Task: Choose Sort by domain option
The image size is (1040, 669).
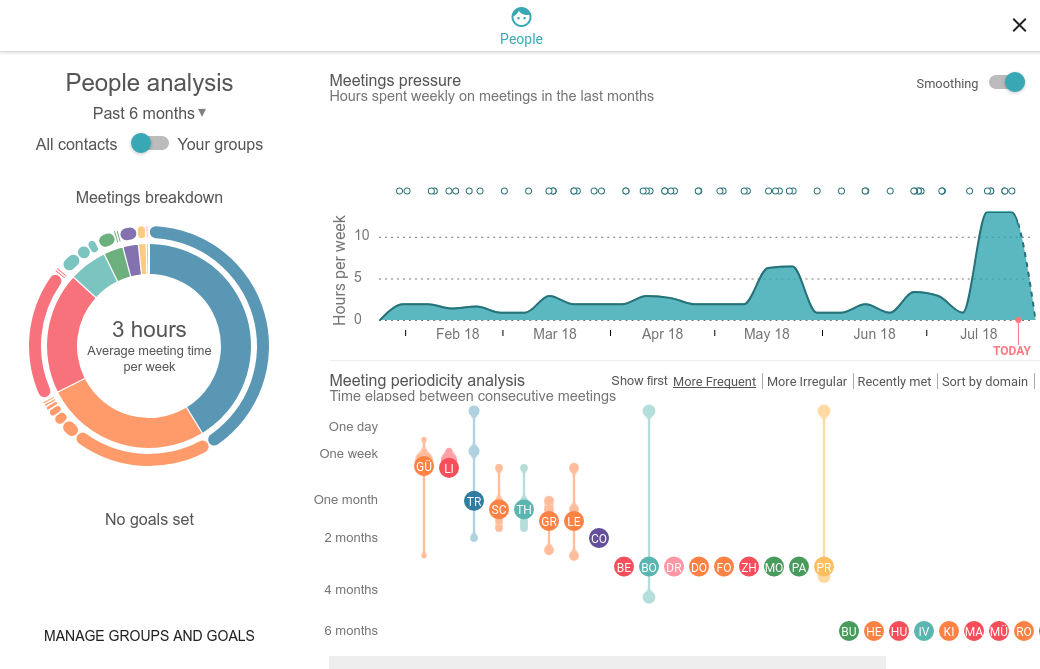Action: pyautogui.click(x=984, y=381)
